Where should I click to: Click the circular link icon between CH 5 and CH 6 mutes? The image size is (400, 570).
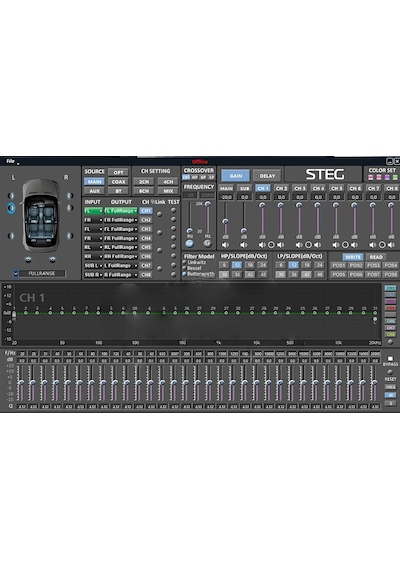(x=345, y=245)
